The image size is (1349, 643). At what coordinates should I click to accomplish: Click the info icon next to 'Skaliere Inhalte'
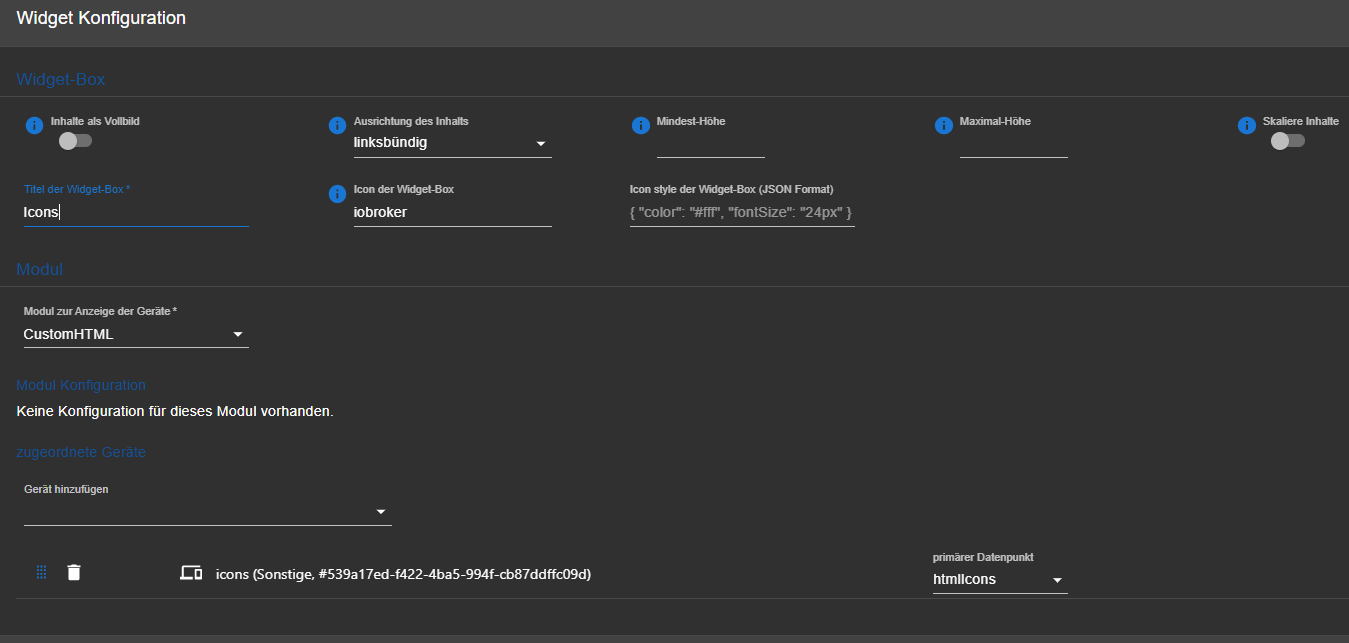pos(1247,125)
